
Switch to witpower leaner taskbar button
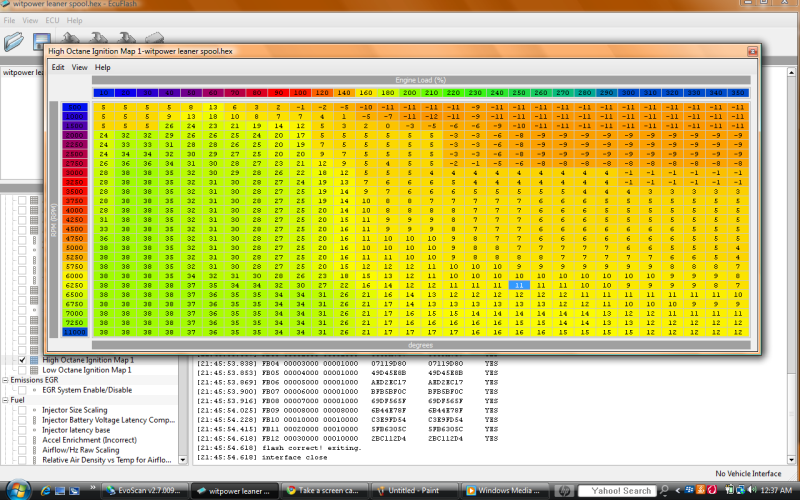235,491
